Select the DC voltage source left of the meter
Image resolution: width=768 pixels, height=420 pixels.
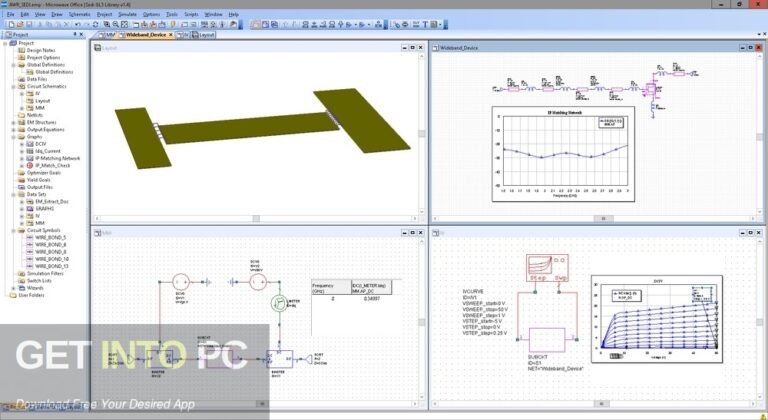[x=258, y=282]
